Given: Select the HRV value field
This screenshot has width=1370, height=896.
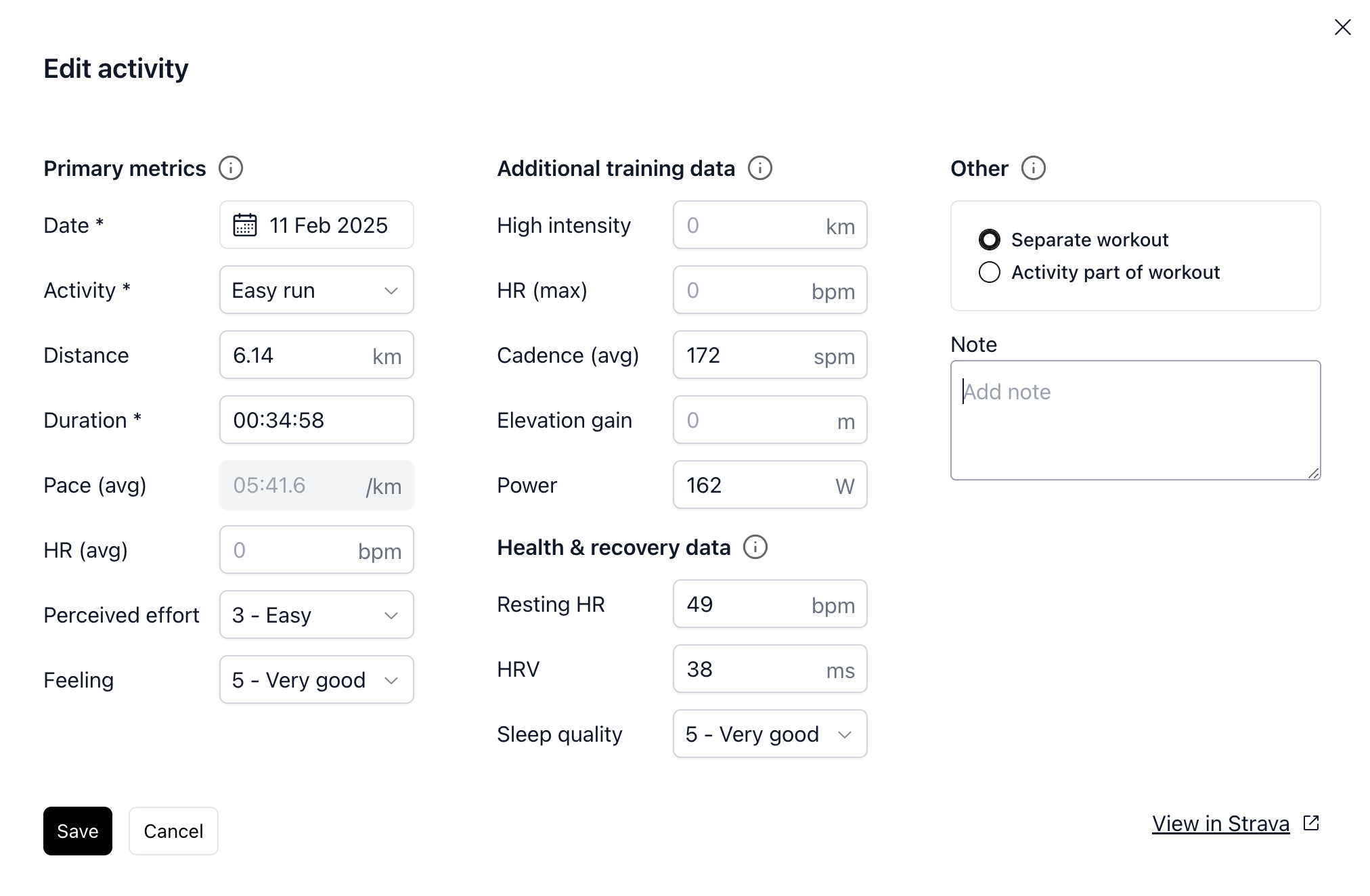Looking at the screenshot, I should (x=770, y=669).
